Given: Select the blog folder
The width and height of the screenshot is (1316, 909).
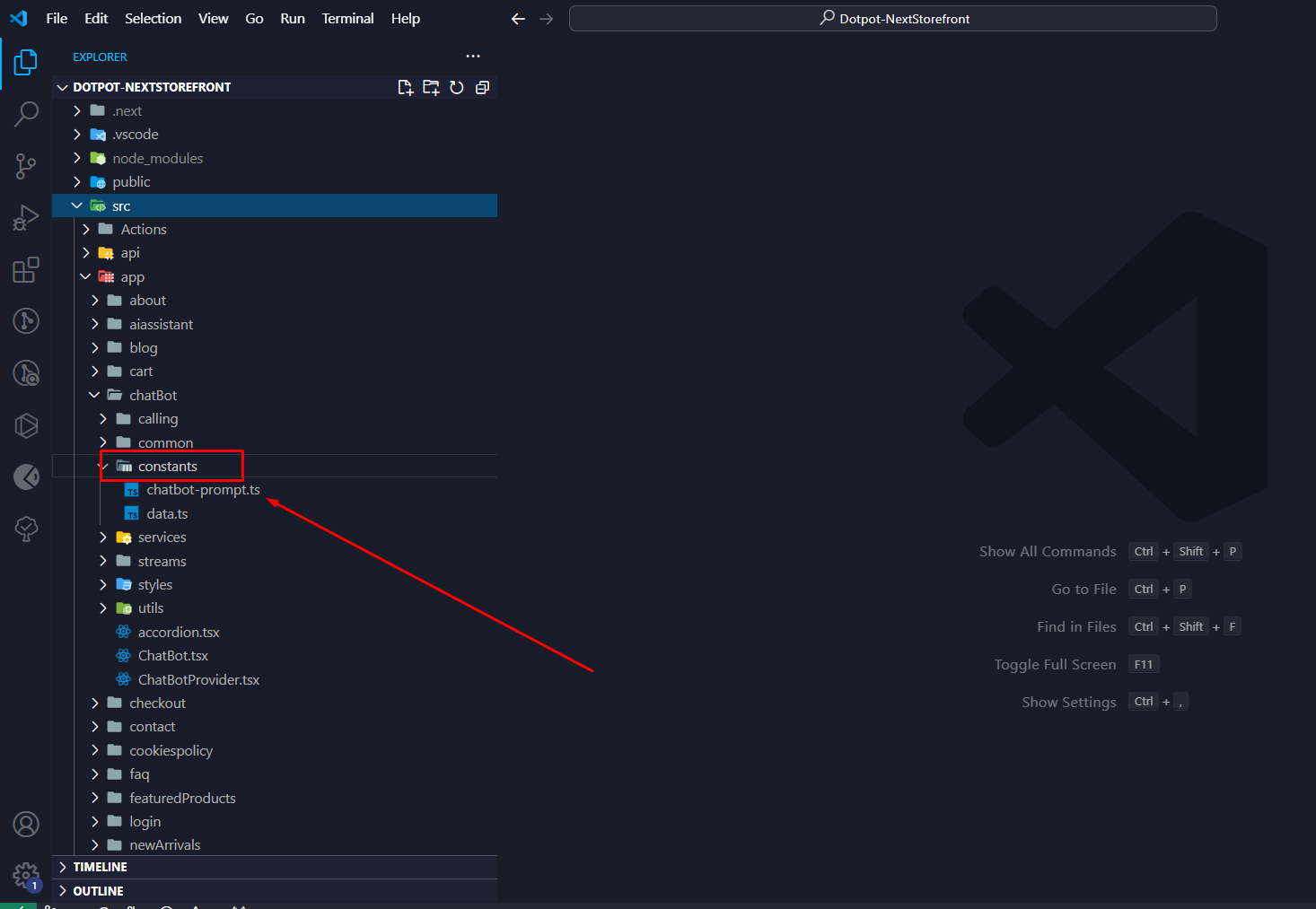Looking at the screenshot, I should 275,348.
